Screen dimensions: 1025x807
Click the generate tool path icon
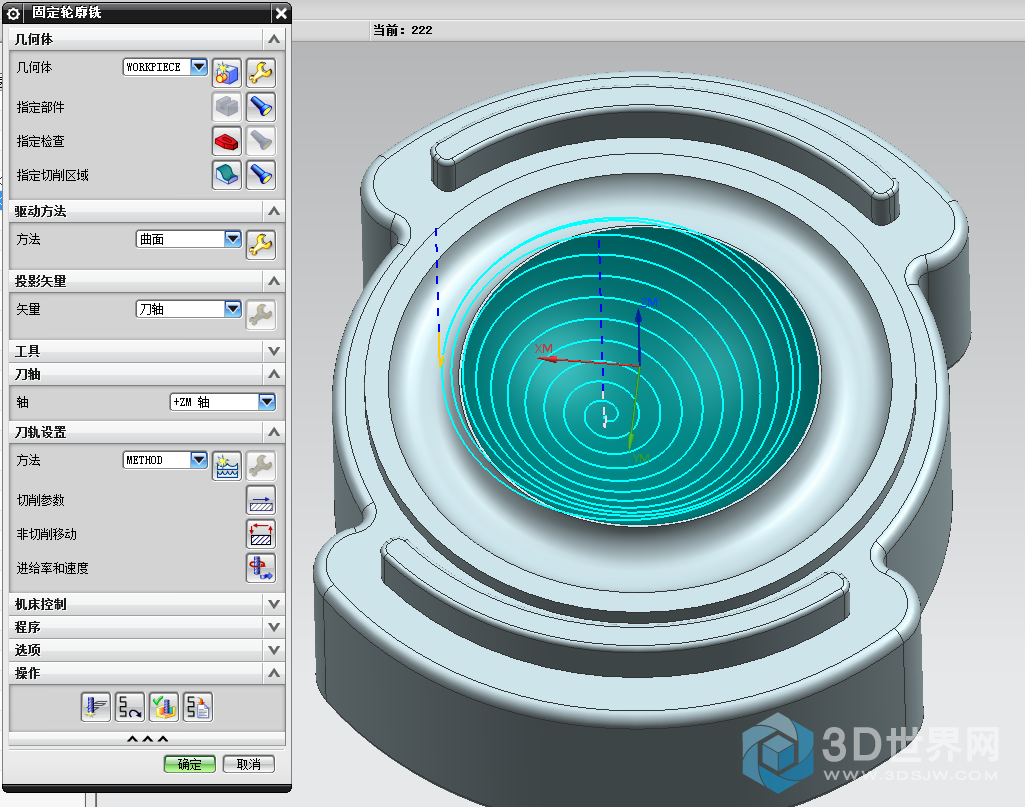coord(96,707)
